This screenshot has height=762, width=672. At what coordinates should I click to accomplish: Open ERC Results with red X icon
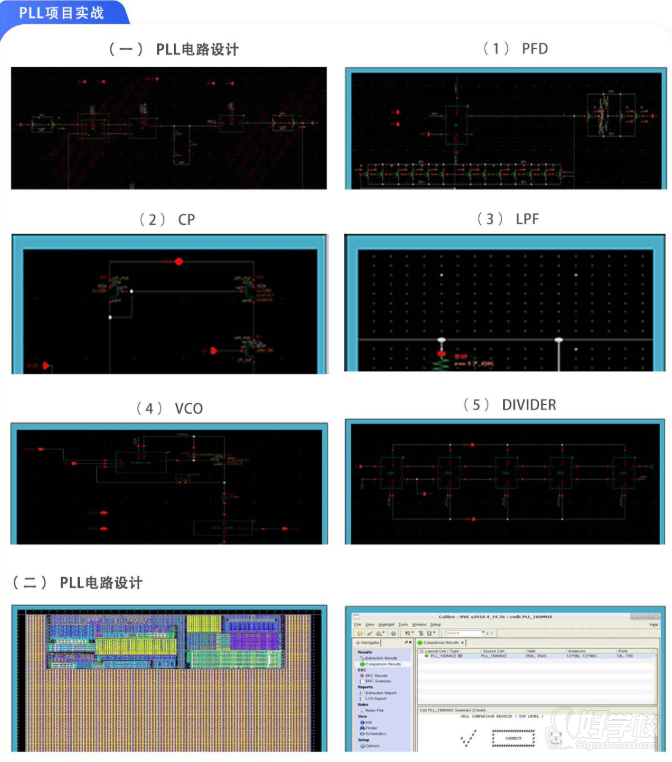click(x=376, y=676)
